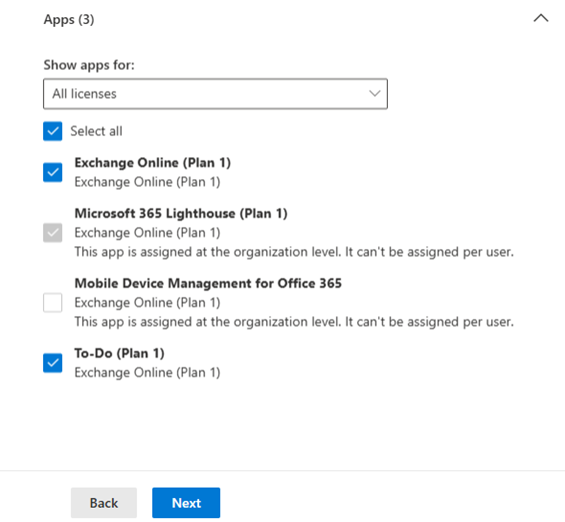This screenshot has width=565, height=522.
Task: Open the All licenses dropdown
Action: pyautogui.click(x=215, y=94)
